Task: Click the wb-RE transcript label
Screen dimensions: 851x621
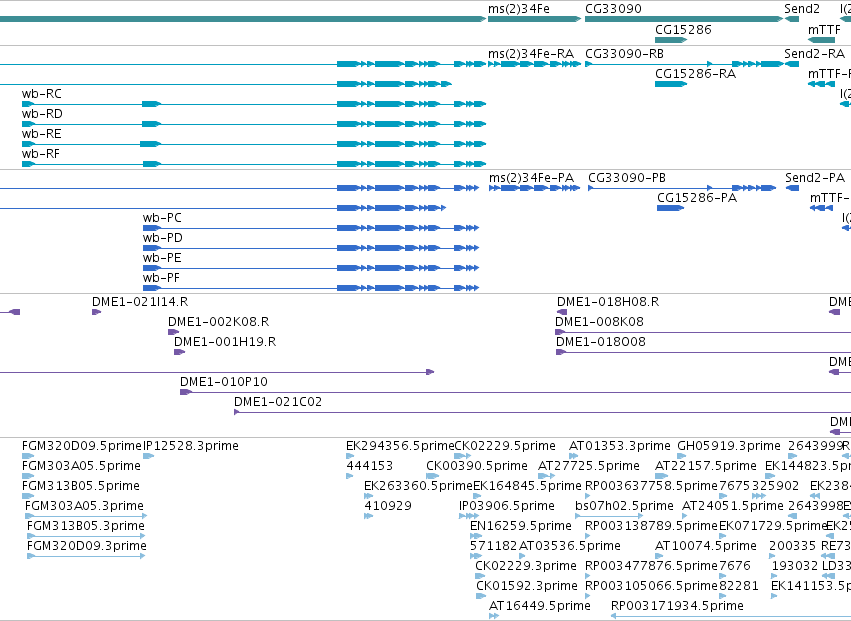Action: pos(42,134)
